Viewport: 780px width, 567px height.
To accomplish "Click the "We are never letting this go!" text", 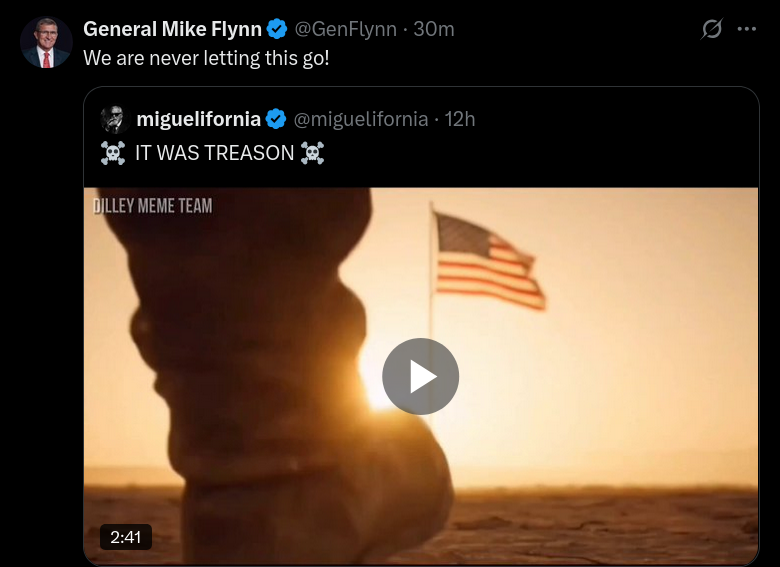I will click(206, 58).
